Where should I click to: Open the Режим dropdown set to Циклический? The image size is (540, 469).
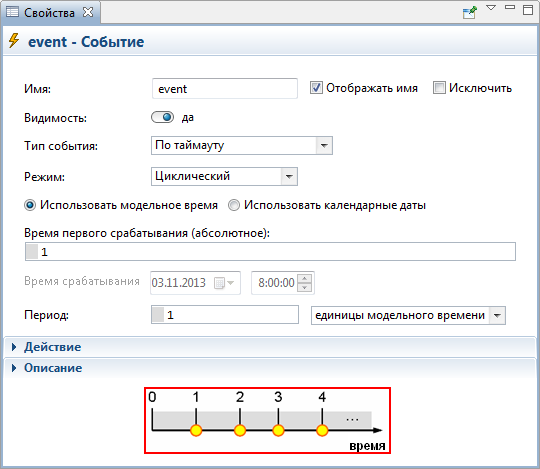coord(224,176)
